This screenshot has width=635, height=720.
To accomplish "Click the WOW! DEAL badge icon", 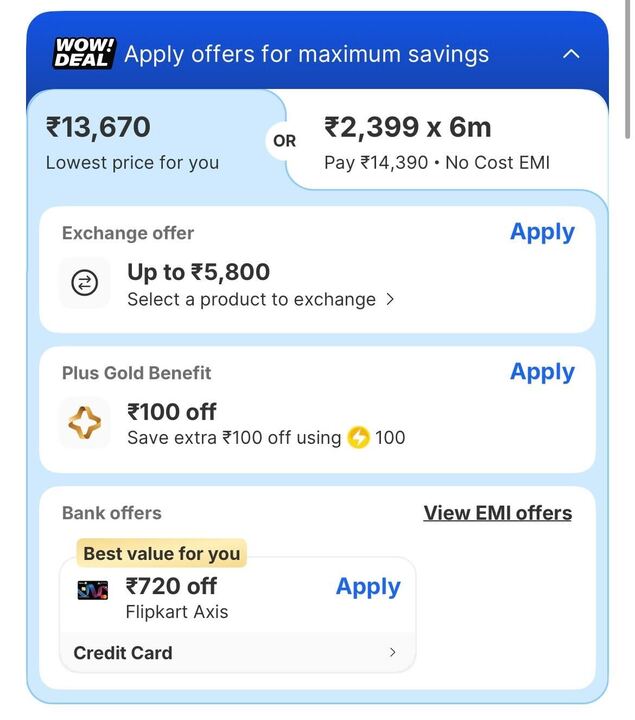I will coord(84,53).
